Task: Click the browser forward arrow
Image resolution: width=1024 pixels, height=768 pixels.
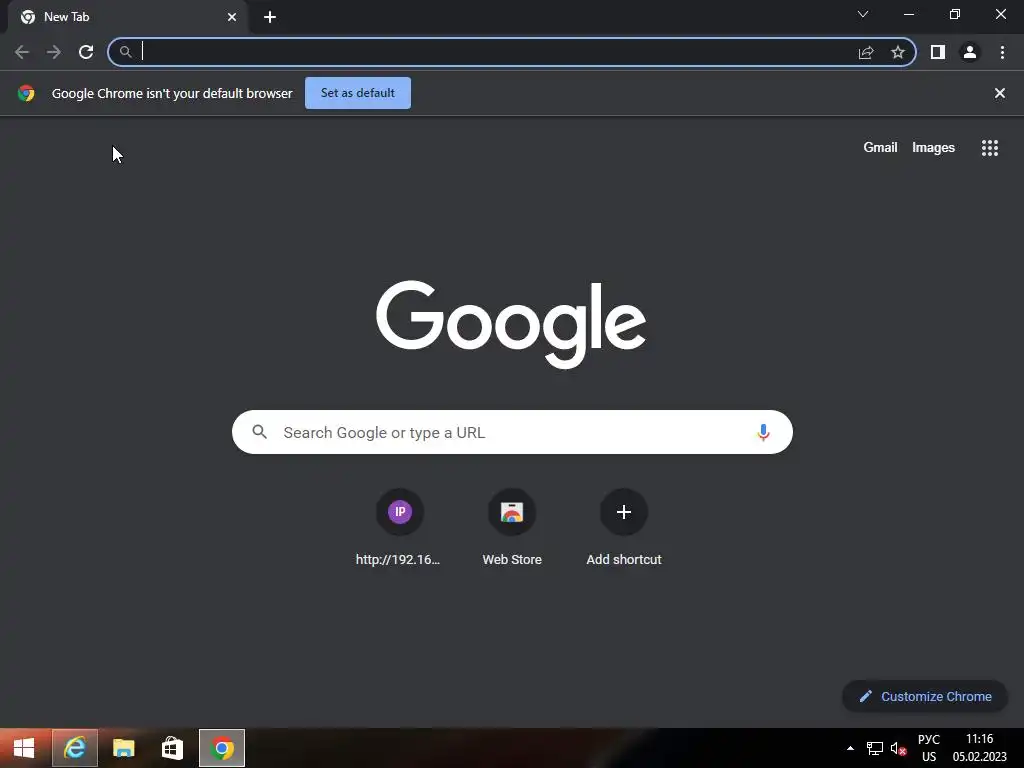Action: click(x=54, y=52)
